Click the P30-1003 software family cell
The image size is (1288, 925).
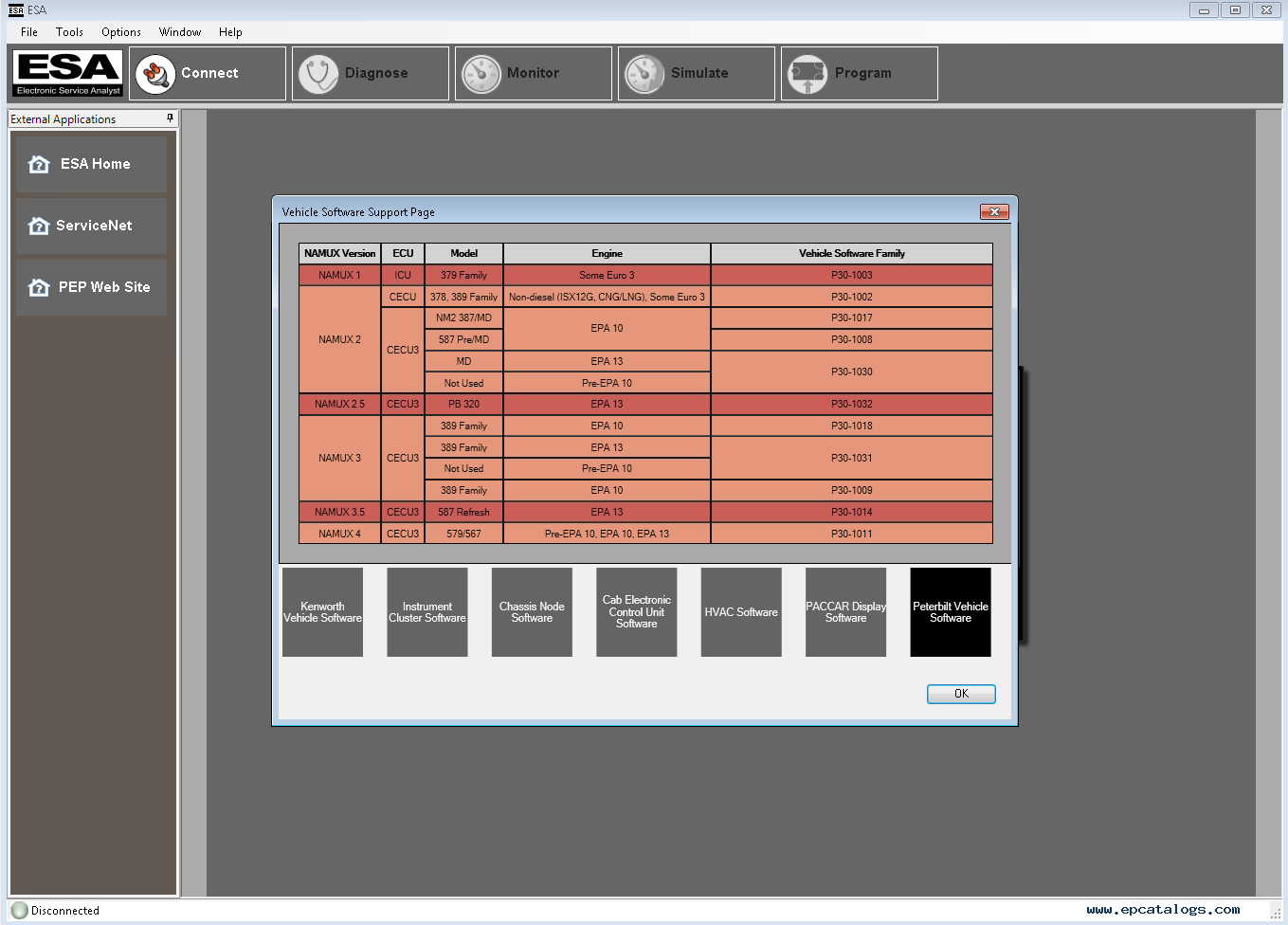point(852,275)
